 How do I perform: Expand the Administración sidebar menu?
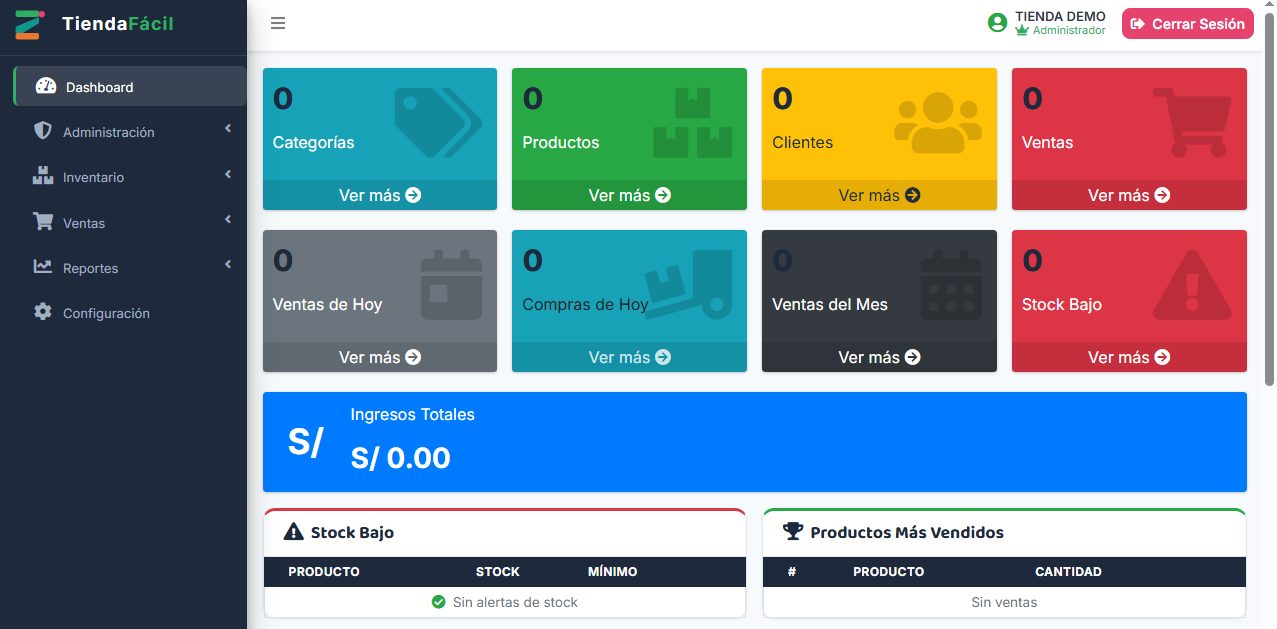pos(130,132)
